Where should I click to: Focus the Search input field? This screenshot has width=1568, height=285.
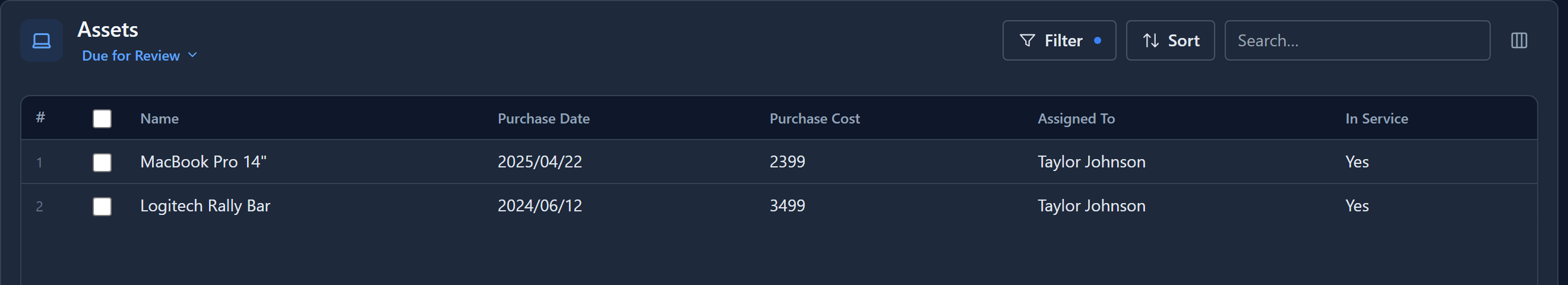pyautogui.click(x=1357, y=40)
